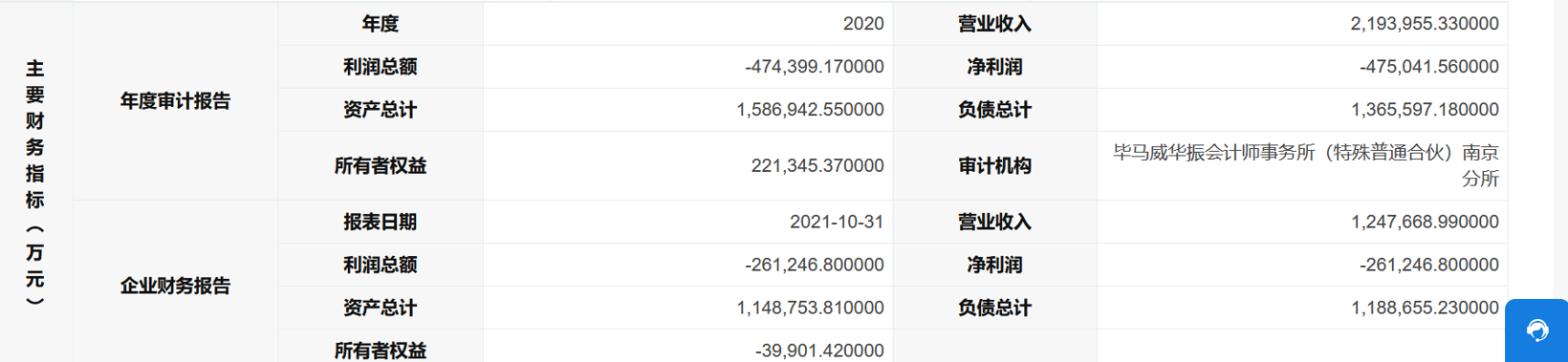Select total assets value 1,586,942.550000

pos(810,110)
